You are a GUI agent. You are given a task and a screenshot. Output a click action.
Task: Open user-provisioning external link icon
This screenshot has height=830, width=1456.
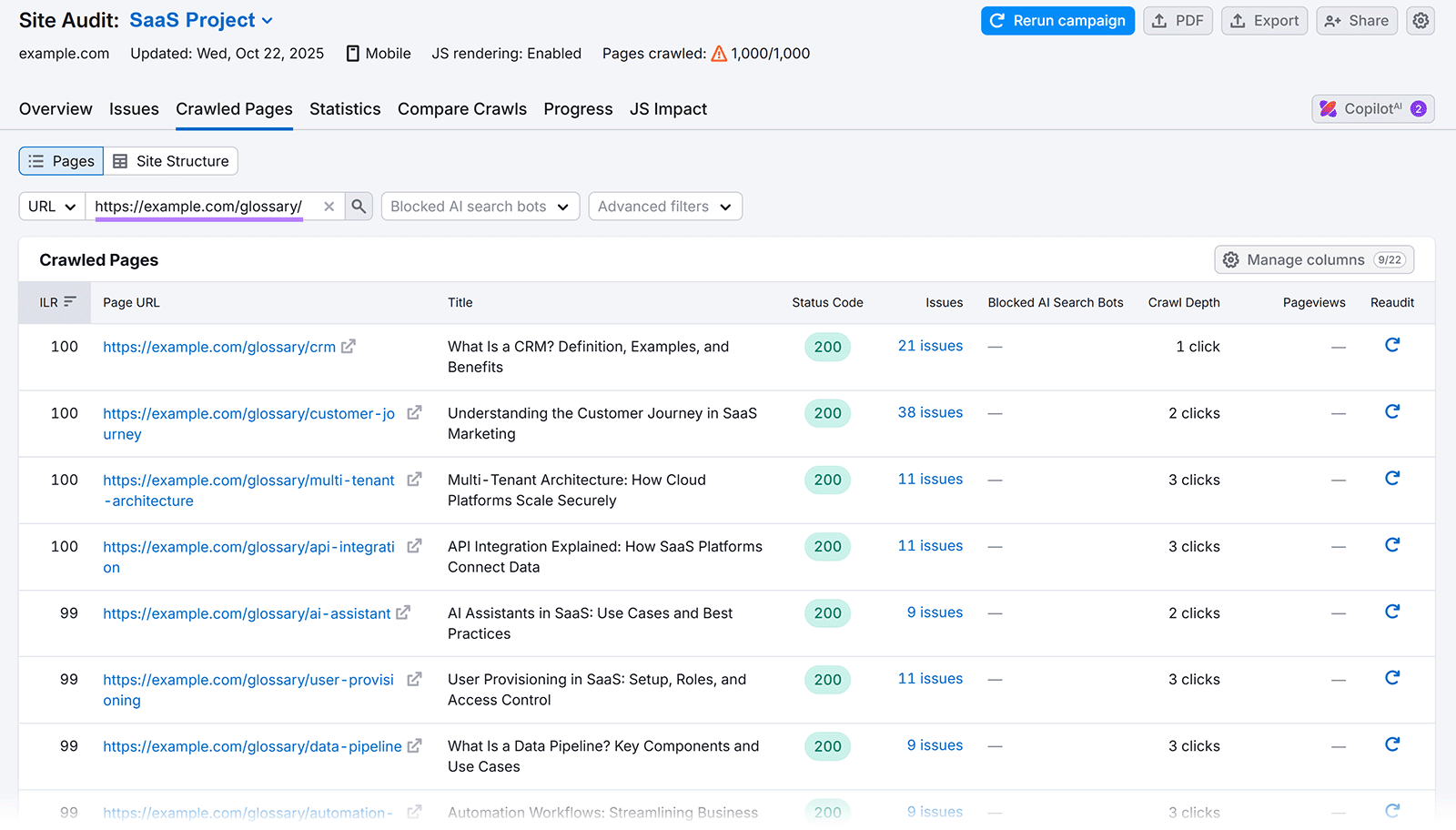414,679
